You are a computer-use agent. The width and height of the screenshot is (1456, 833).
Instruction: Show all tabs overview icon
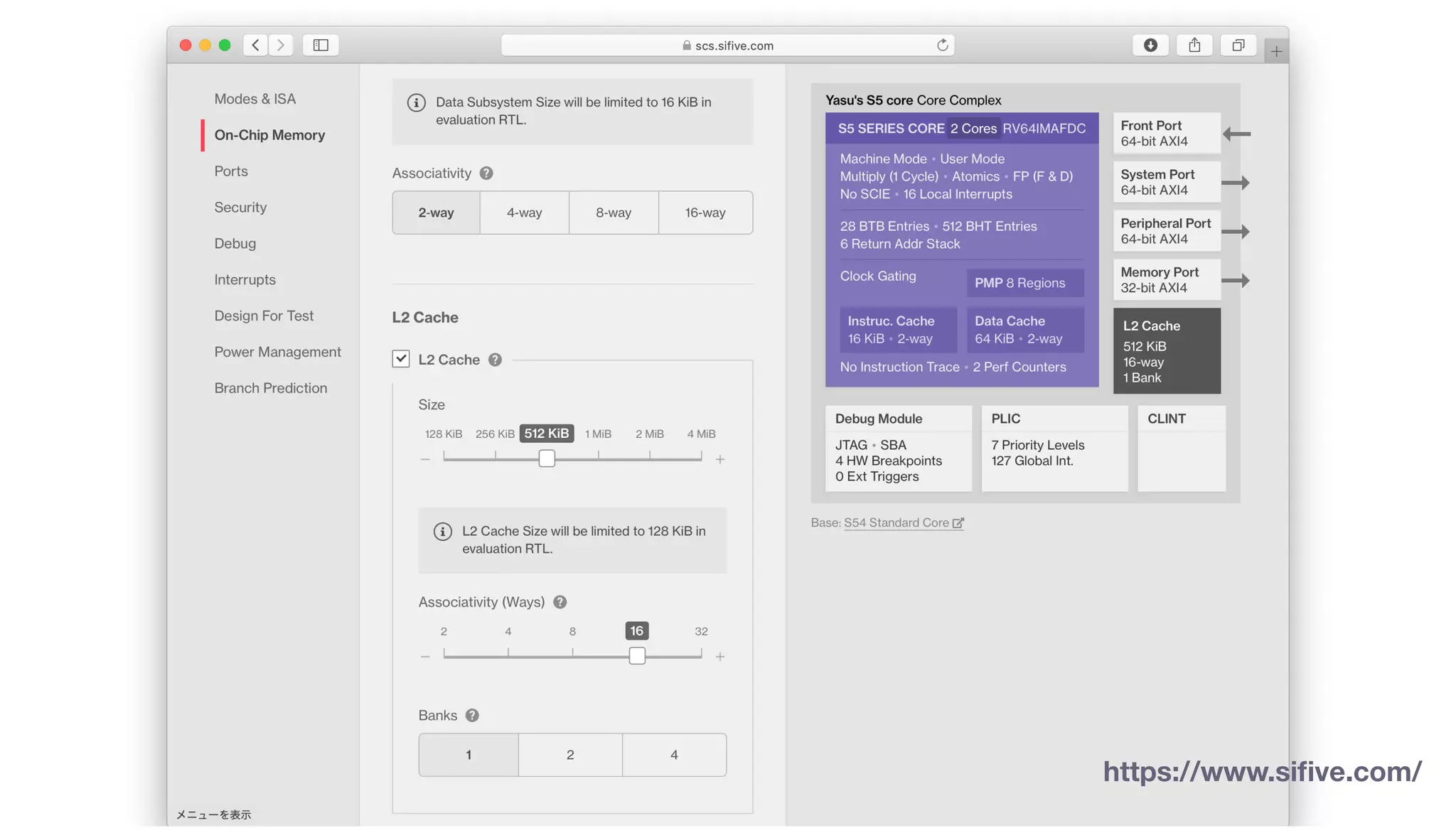pyautogui.click(x=1238, y=45)
